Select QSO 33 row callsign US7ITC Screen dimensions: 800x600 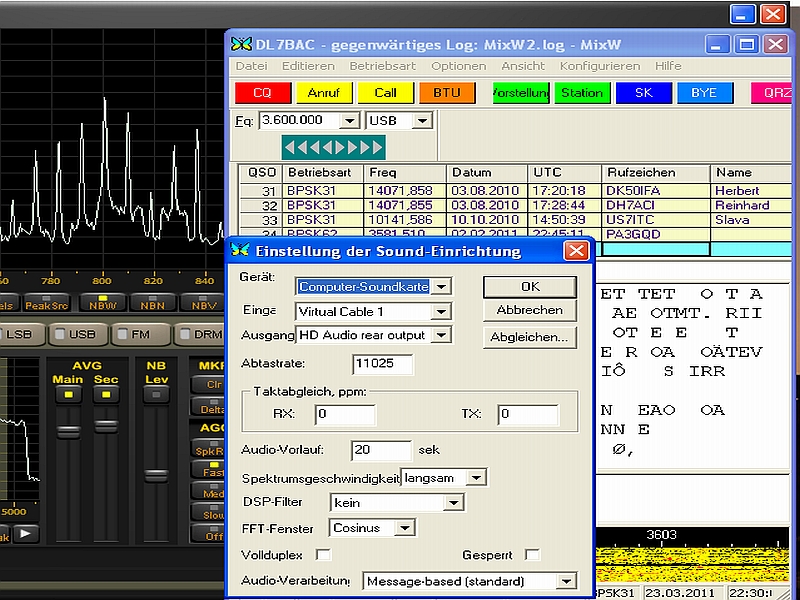[630, 220]
